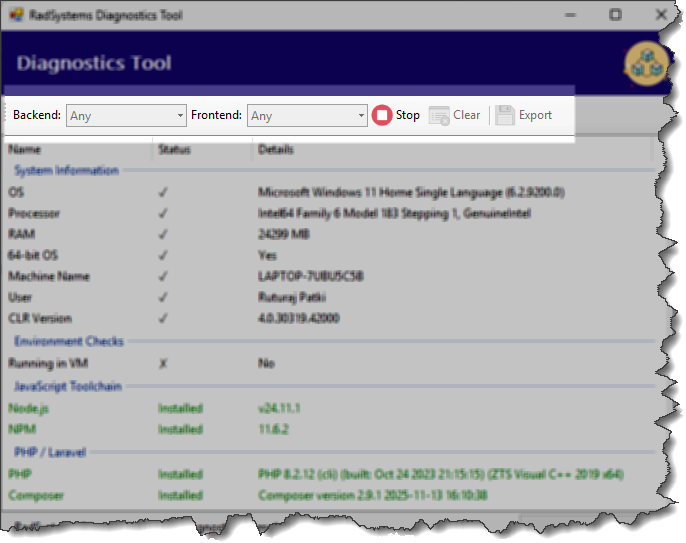Collapse the System Information group

66,170
